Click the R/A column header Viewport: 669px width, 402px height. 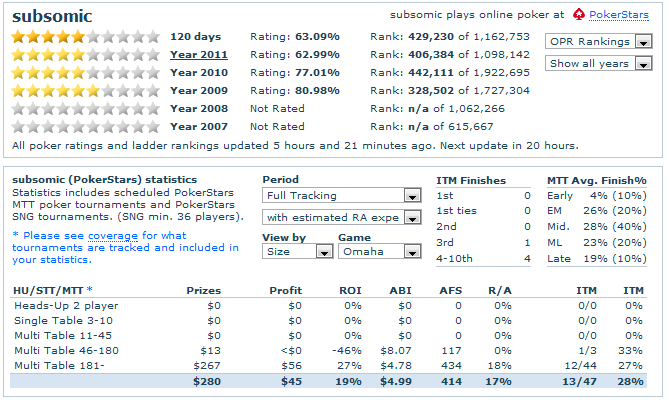[x=500, y=291]
